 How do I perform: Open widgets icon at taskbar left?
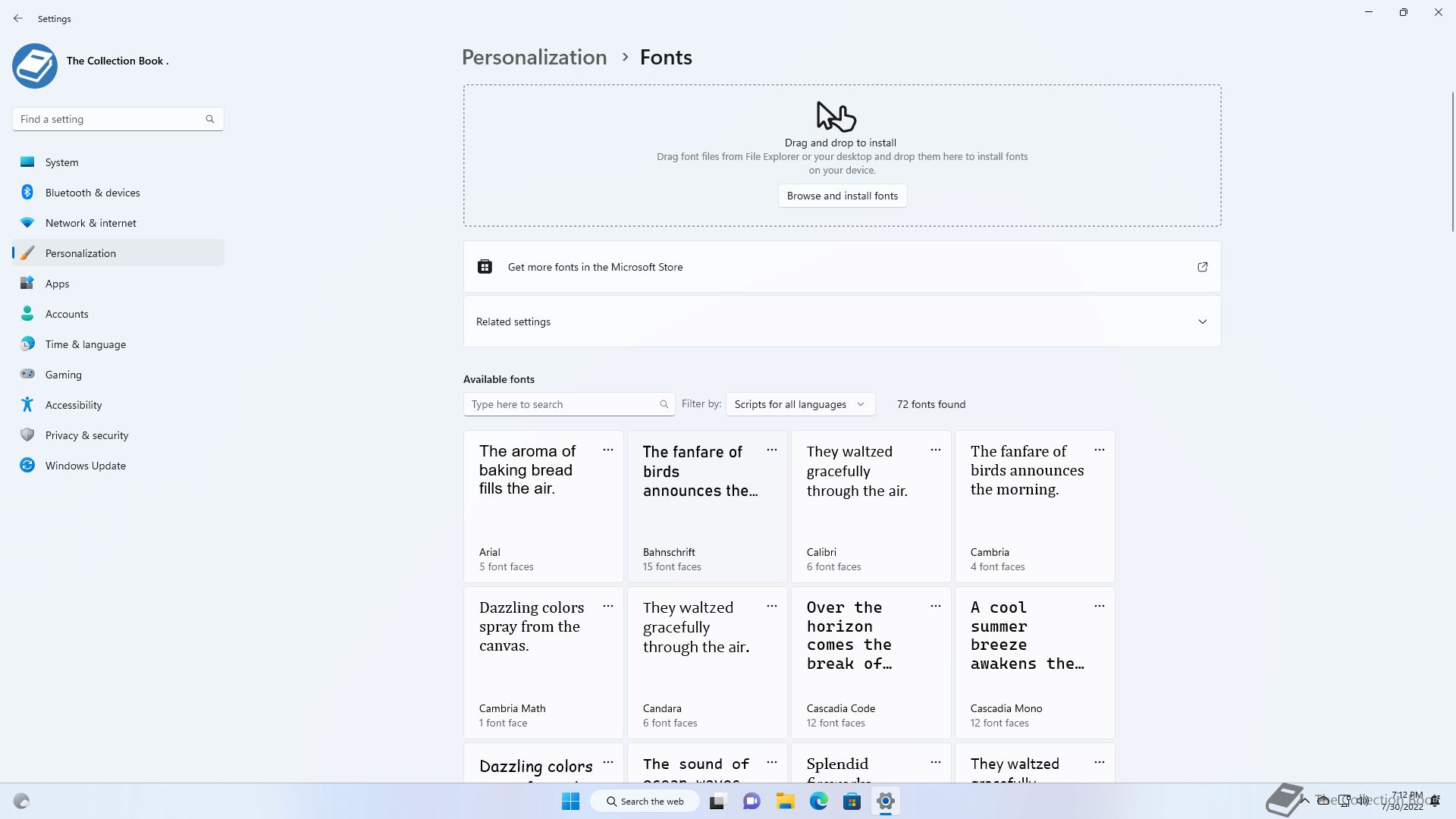coord(21,801)
